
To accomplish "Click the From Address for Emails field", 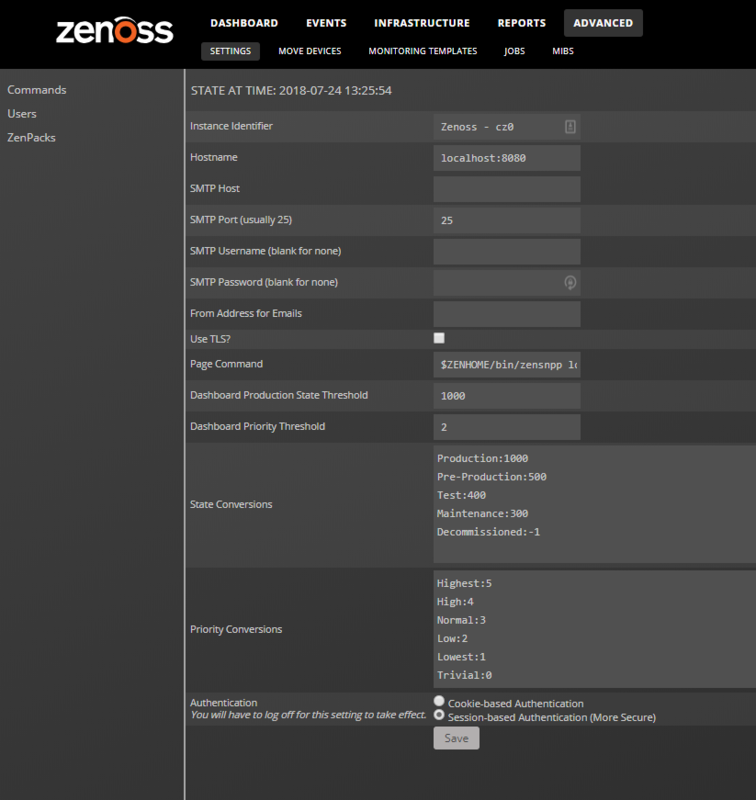I will click(507, 313).
